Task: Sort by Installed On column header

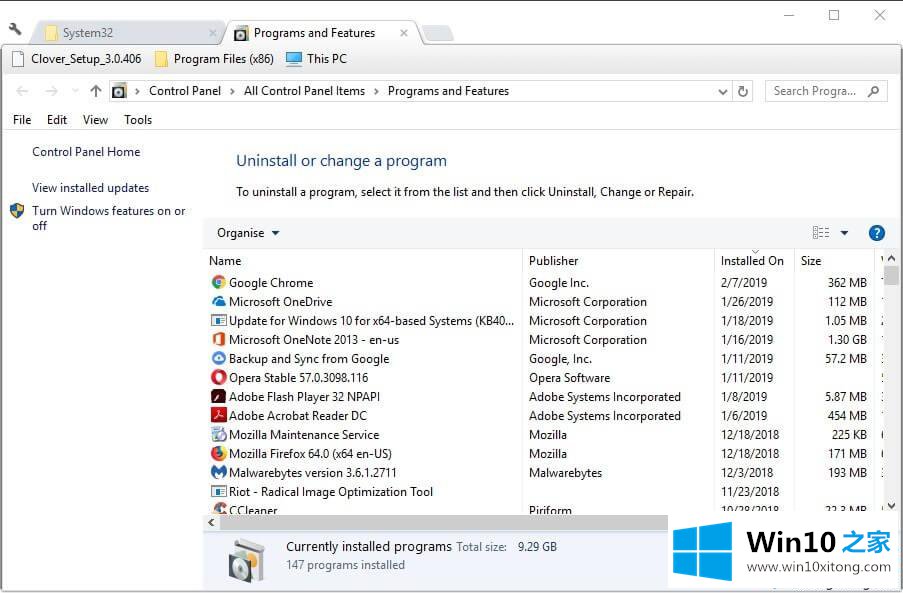Action: [x=754, y=260]
